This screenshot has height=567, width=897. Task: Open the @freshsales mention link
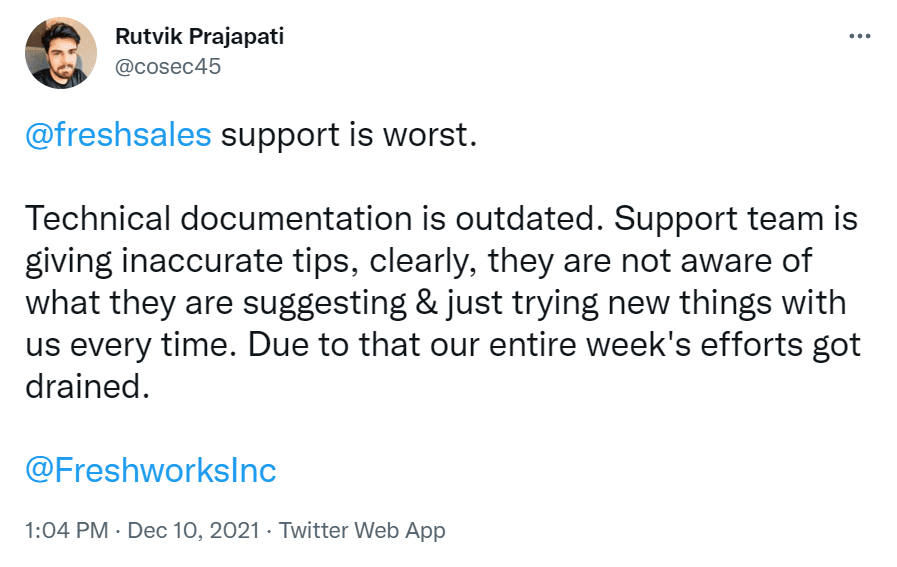[118, 134]
